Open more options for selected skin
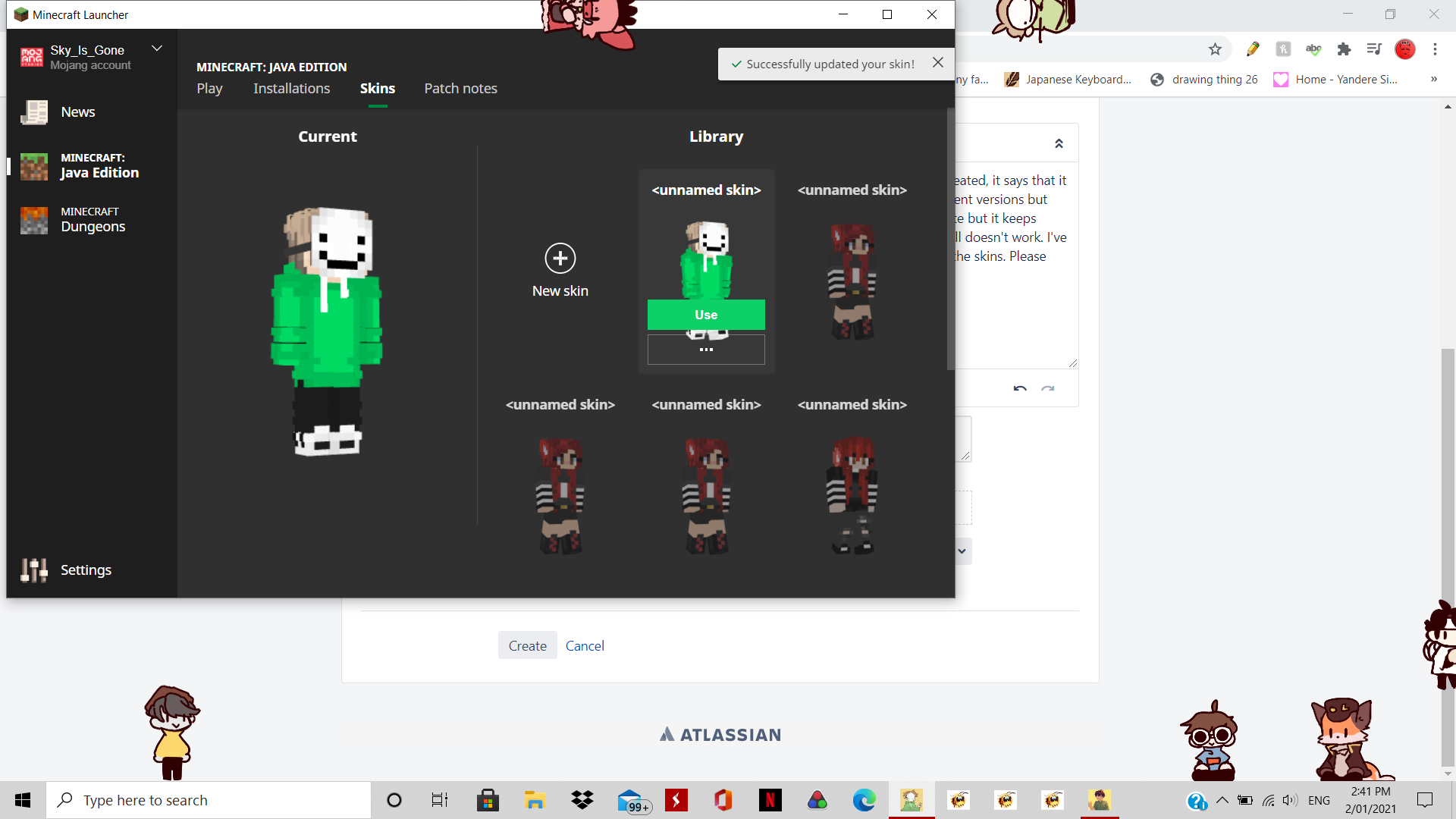1456x819 pixels. click(706, 350)
